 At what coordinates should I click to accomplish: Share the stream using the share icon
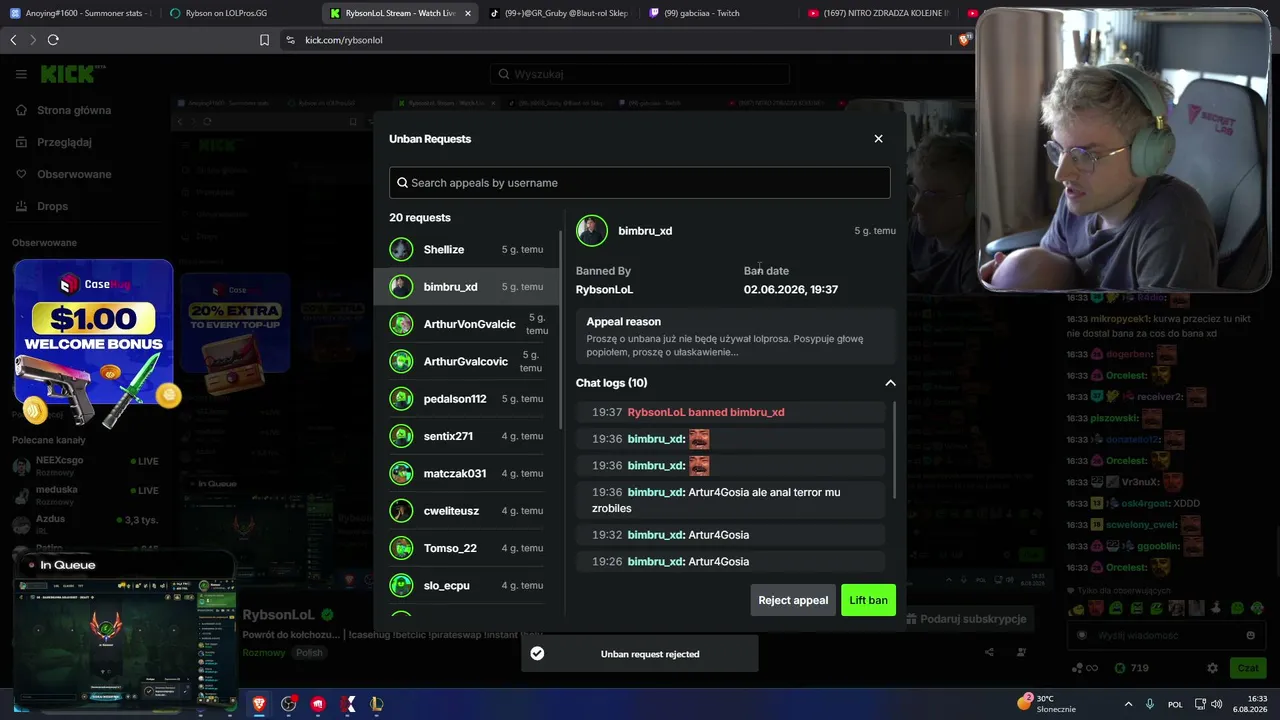pyautogui.click(x=989, y=652)
